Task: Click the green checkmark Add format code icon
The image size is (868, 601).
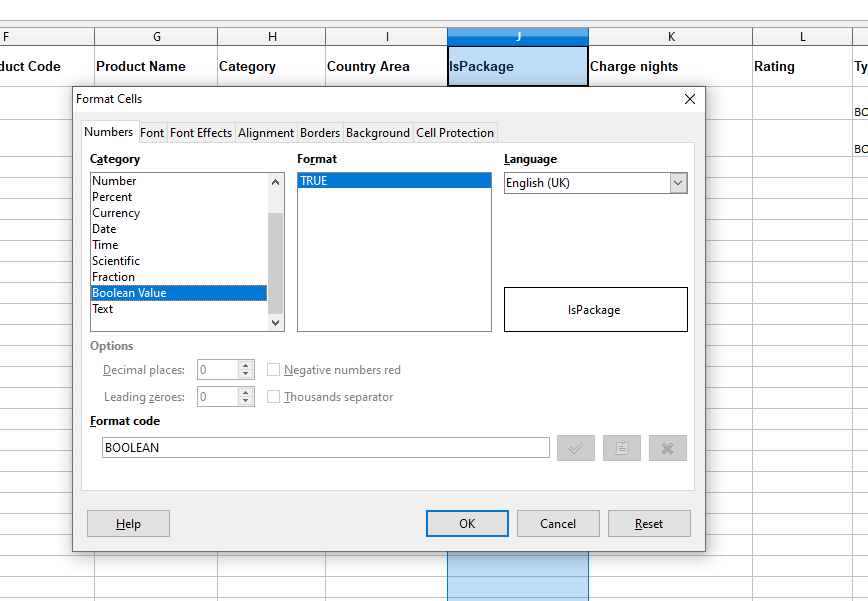Action: (576, 448)
